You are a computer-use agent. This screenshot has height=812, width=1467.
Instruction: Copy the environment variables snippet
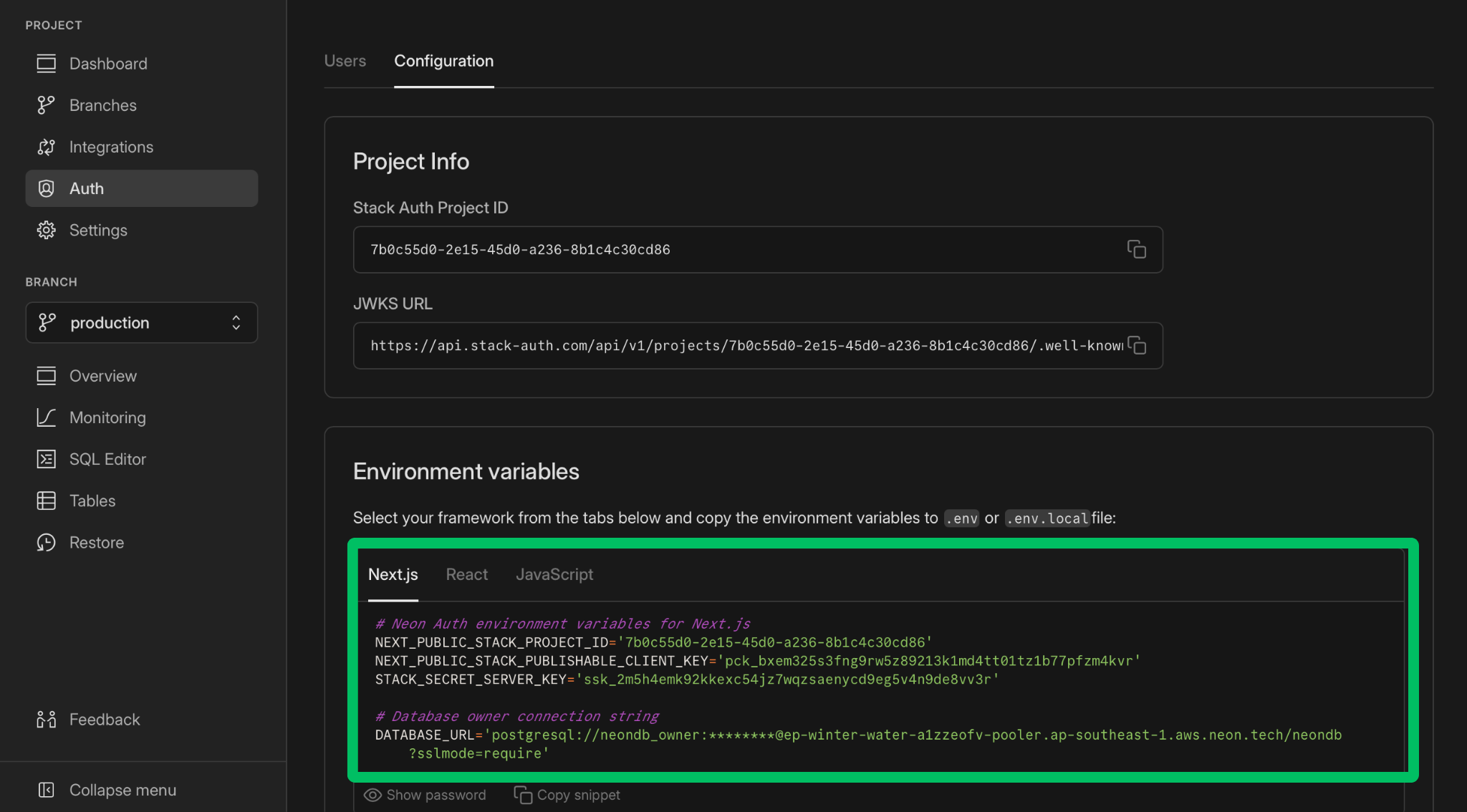click(x=567, y=795)
